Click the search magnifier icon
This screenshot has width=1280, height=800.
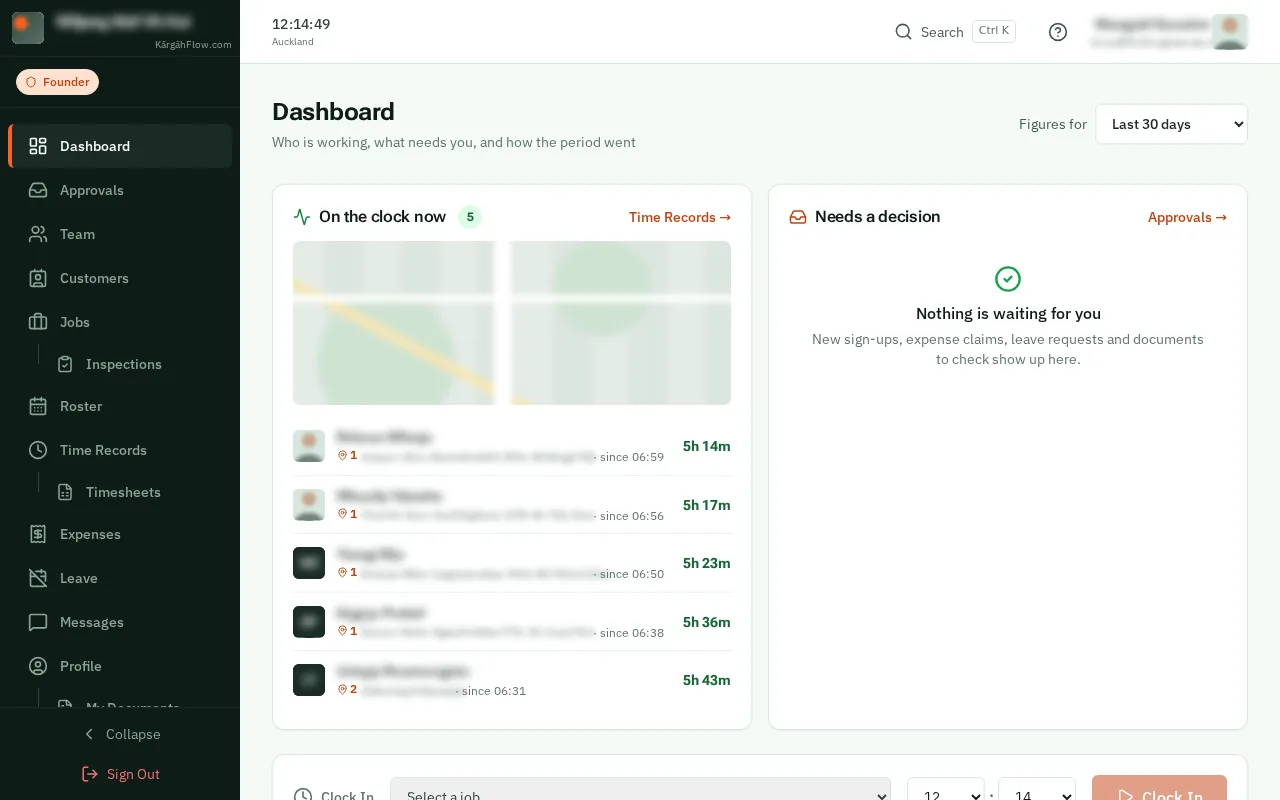[x=903, y=32]
